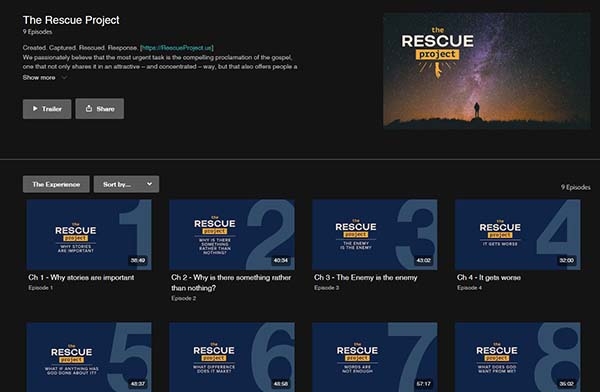Open title Ch 4 - It gets worse

pyautogui.click(x=489, y=278)
